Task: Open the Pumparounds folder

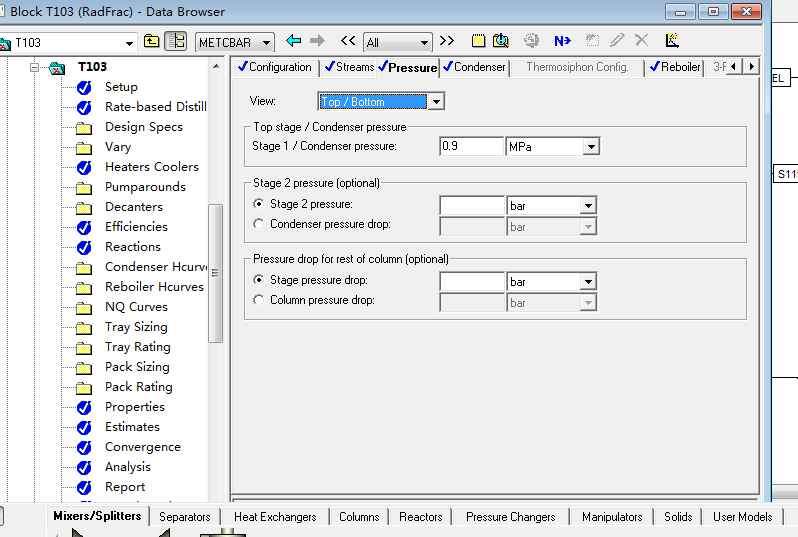Action: click(x=145, y=187)
